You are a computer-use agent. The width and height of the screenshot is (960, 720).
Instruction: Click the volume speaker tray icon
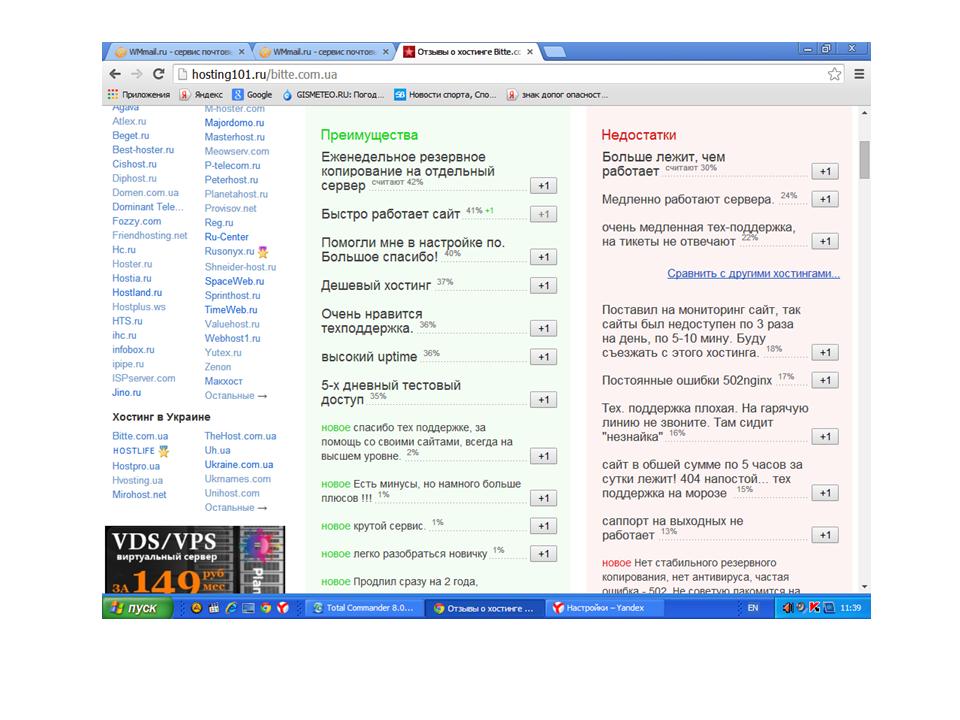pyautogui.click(x=787, y=608)
